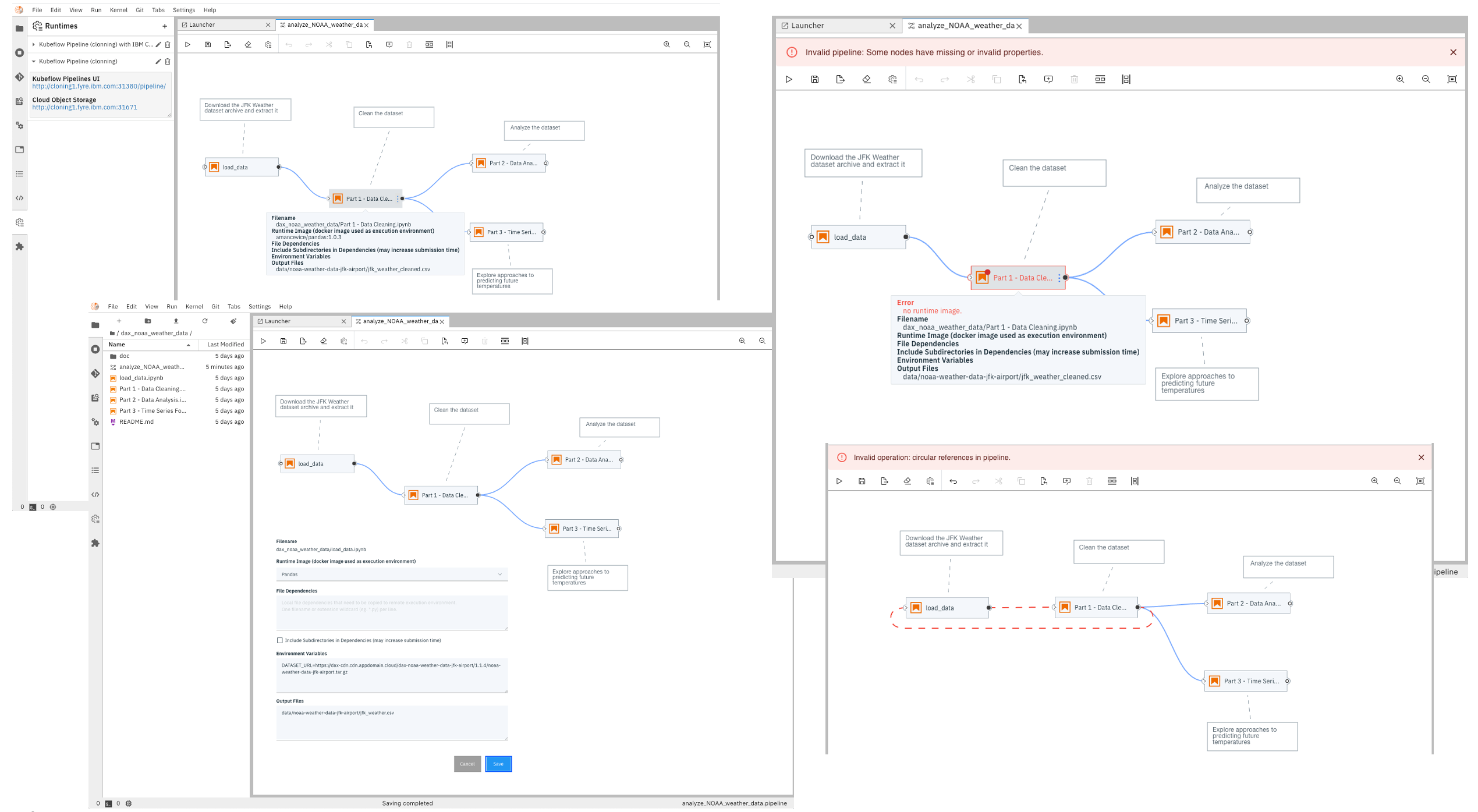Arrange pipeline nodes horizontally
The image size is (1478, 812).
pos(430,44)
